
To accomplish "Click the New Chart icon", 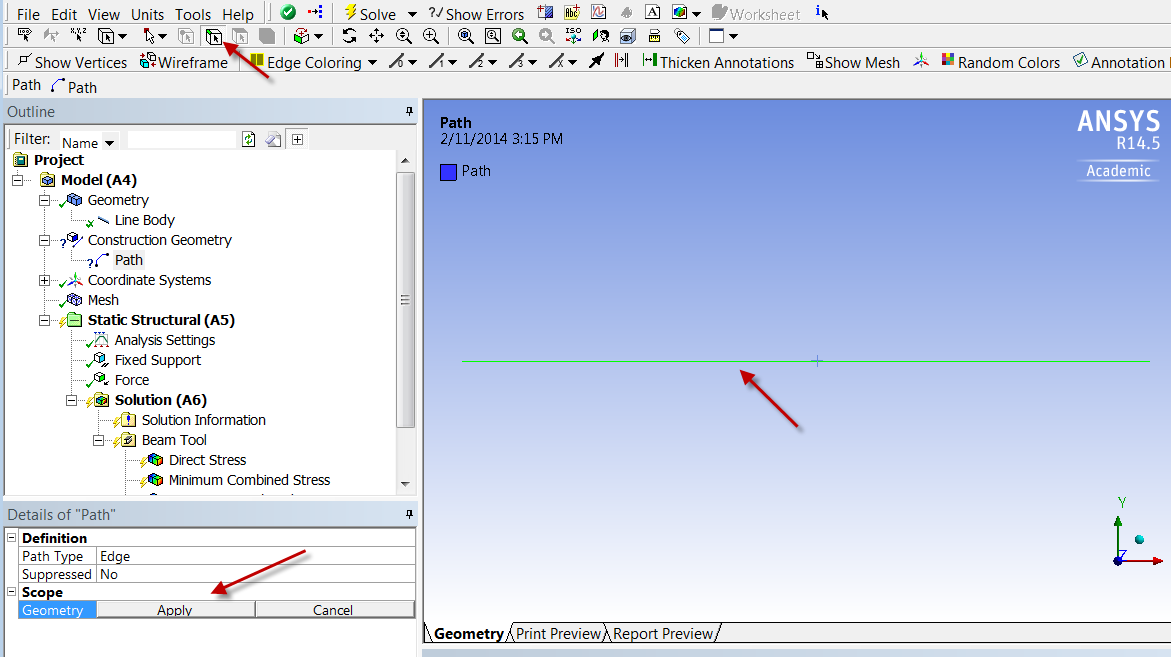I will tap(598, 13).
